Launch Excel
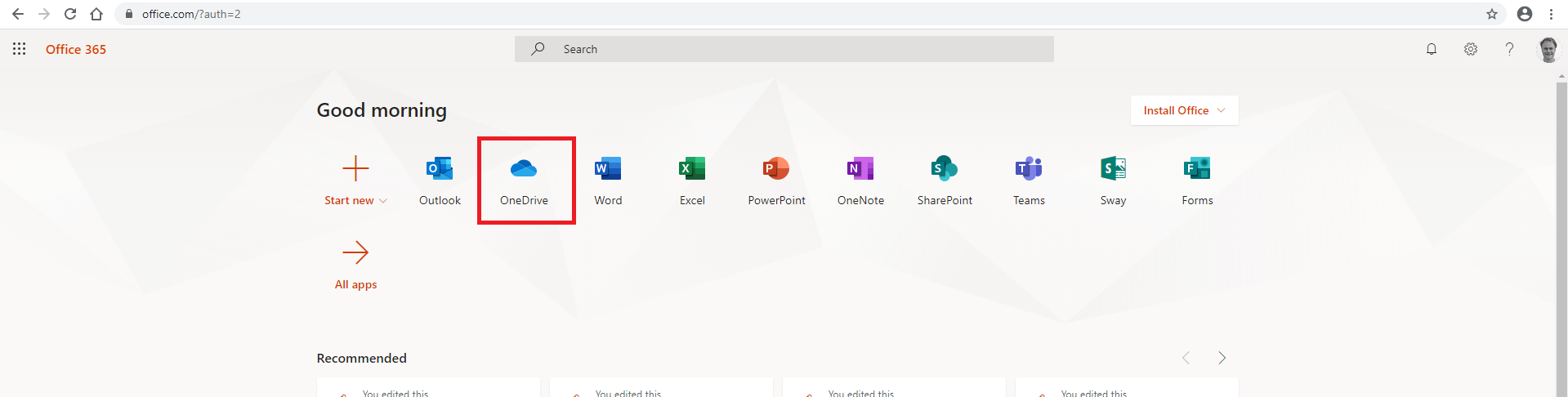Screen dimensions: 1568x397 click(692, 181)
